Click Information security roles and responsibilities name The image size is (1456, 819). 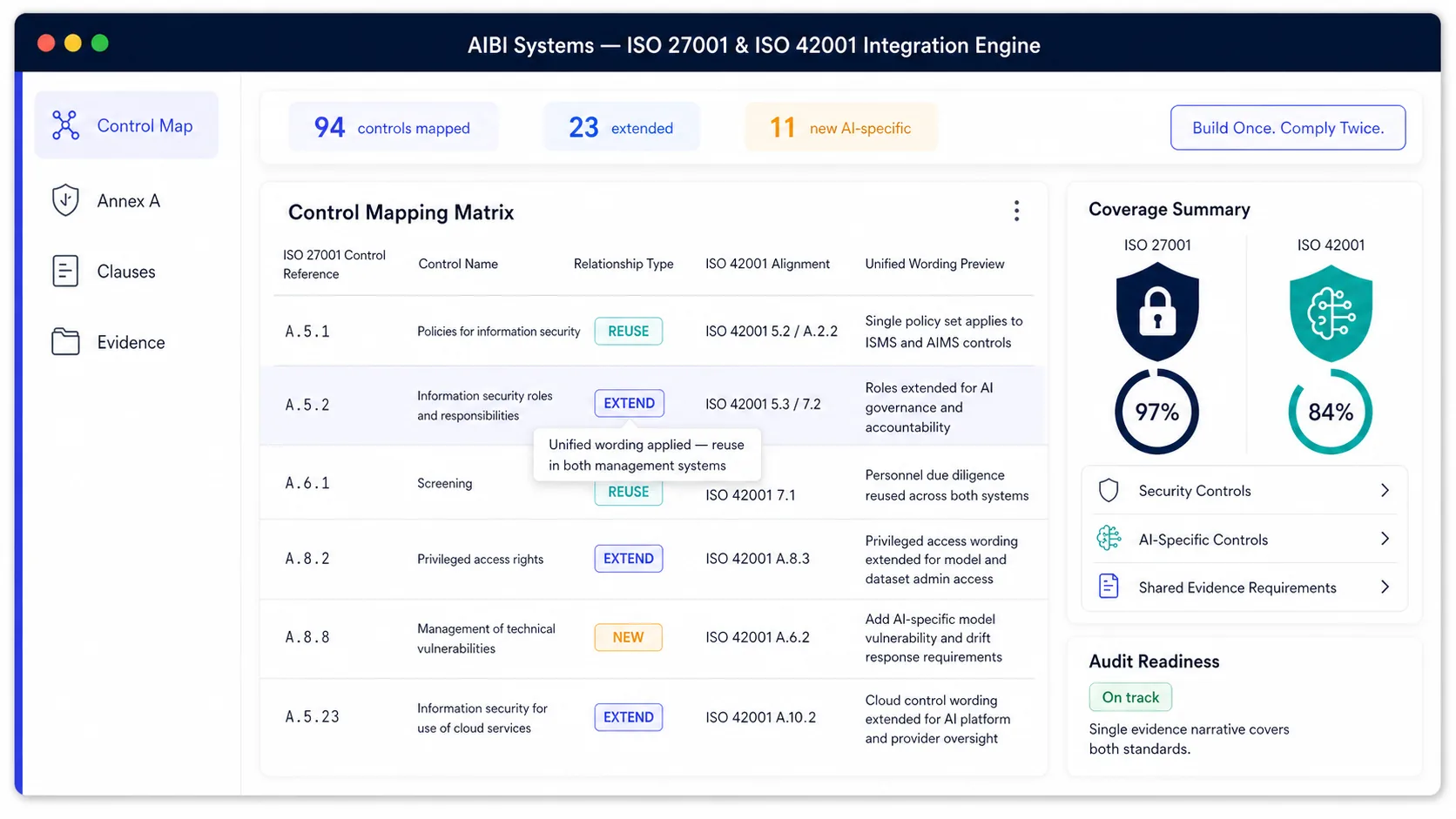485,406
